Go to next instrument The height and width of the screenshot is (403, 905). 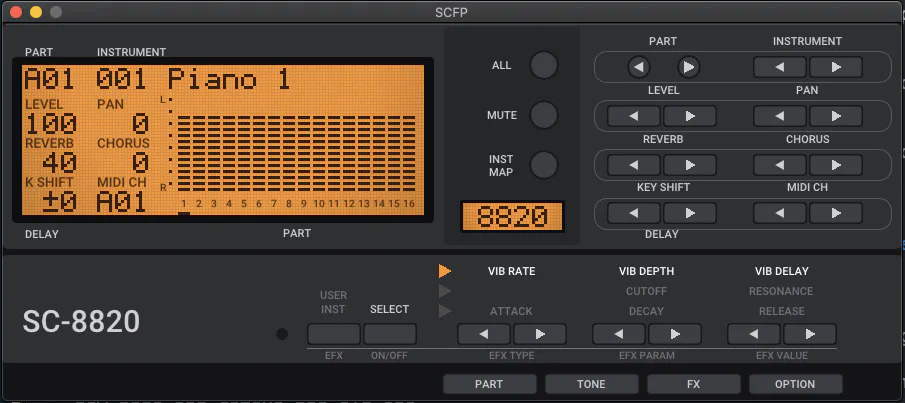(836, 67)
